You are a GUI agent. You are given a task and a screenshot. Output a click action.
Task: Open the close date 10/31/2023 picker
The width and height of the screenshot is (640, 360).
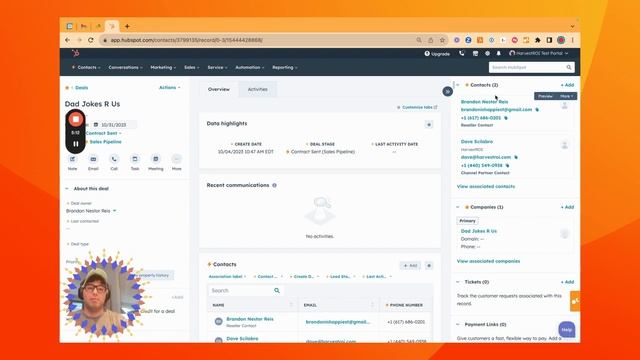[x=114, y=124]
